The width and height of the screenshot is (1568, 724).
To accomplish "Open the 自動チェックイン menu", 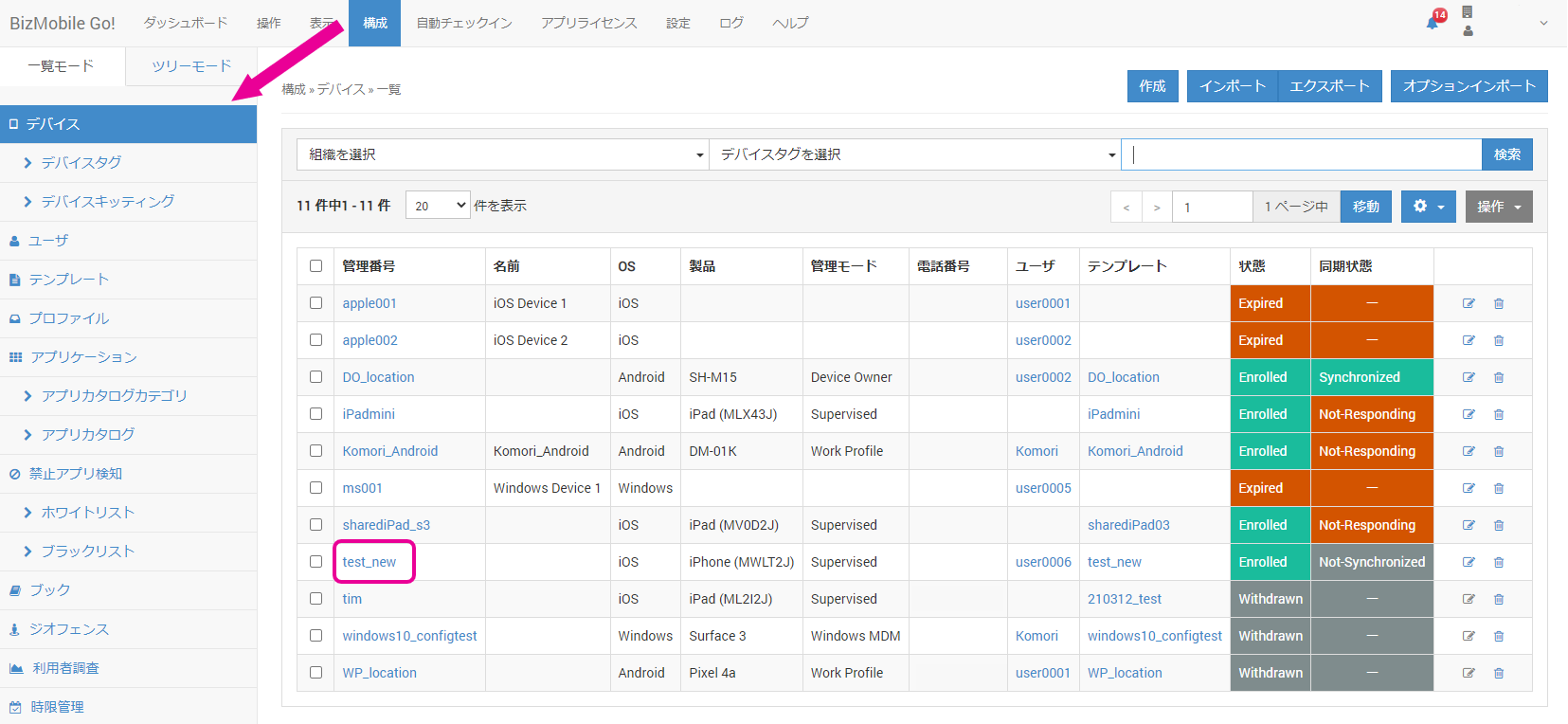I will coord(464,23).
